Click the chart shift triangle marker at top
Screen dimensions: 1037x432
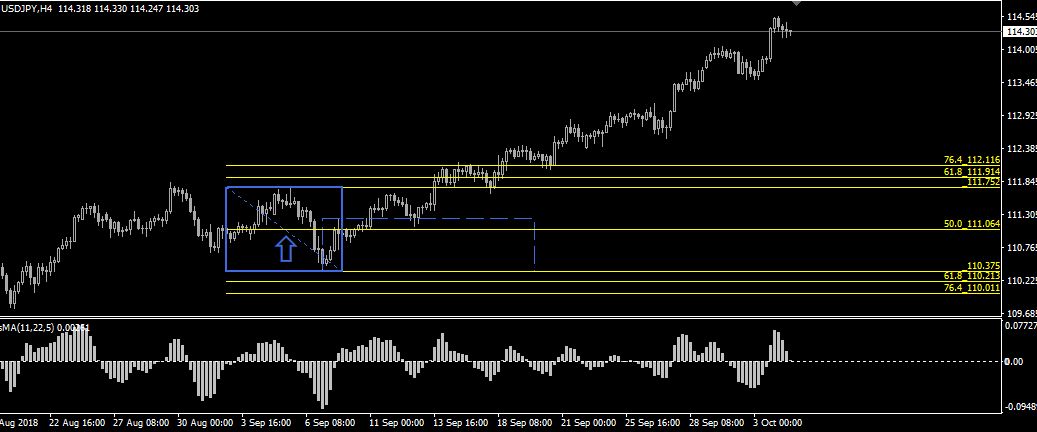[797, 3]
